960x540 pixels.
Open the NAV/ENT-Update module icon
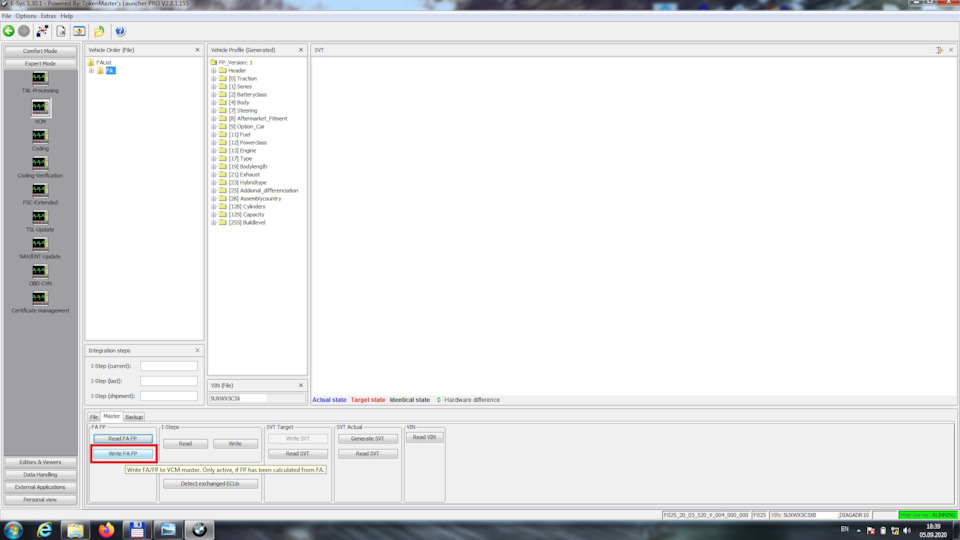point(40,244)
